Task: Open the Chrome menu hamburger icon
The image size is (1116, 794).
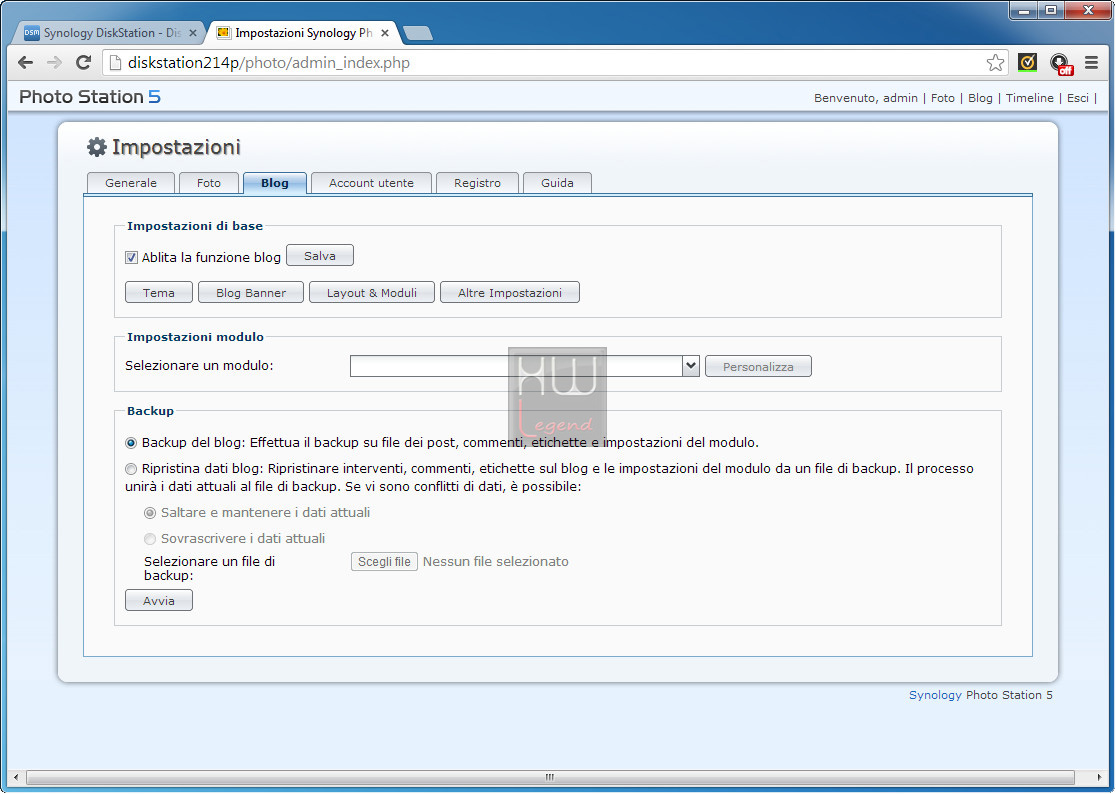Action: [x=1091, y=63]
